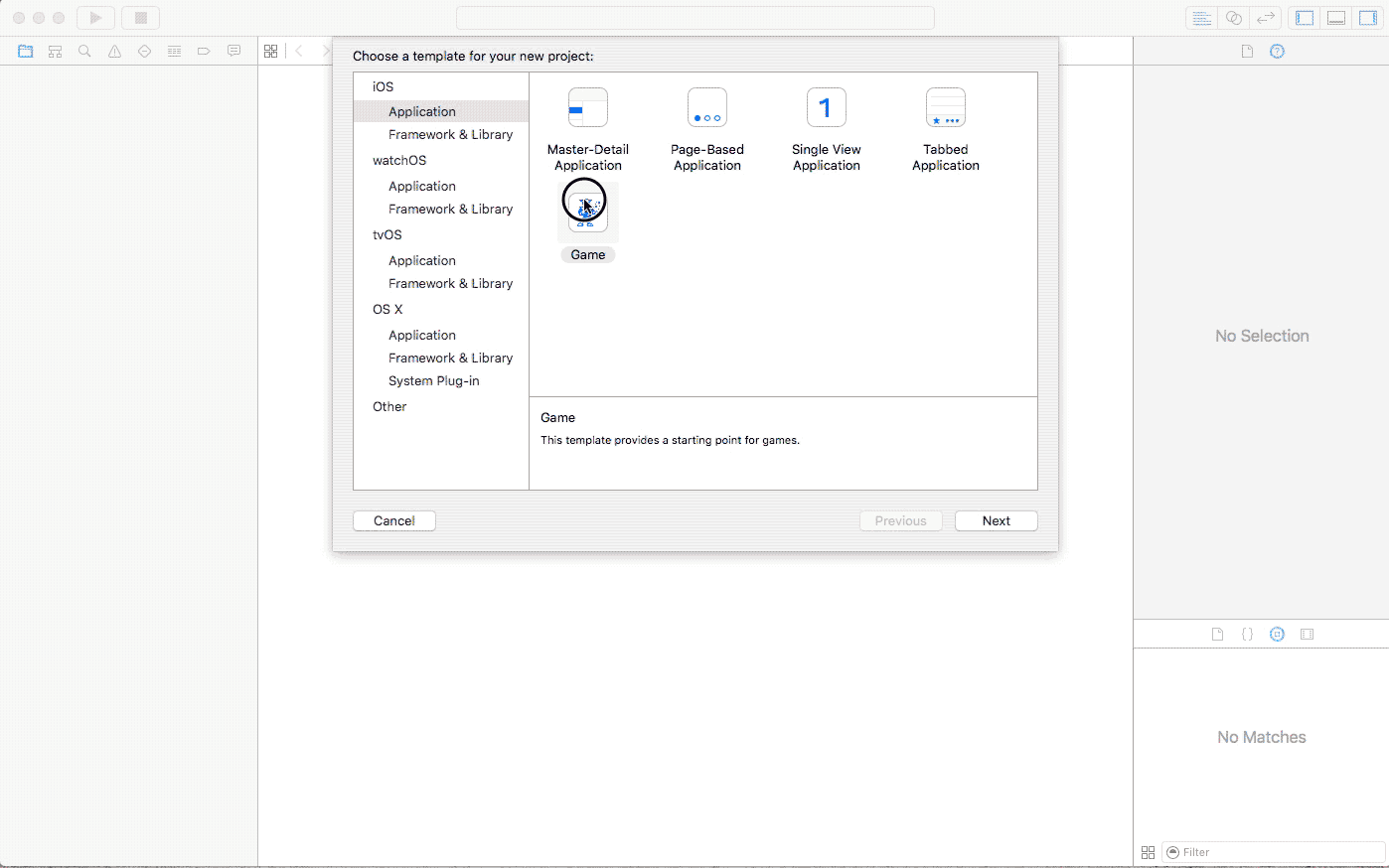Select the Version editor button

[1266, 18]
